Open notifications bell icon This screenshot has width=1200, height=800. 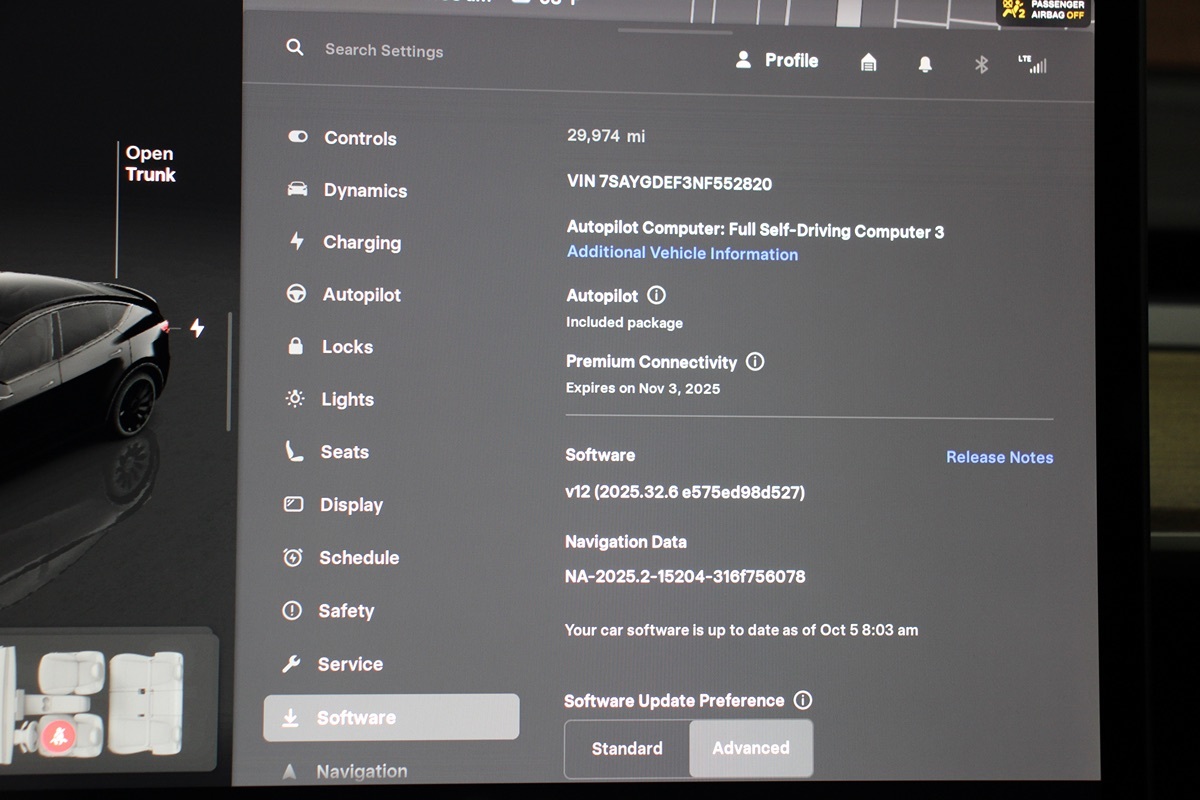[925, 64]
